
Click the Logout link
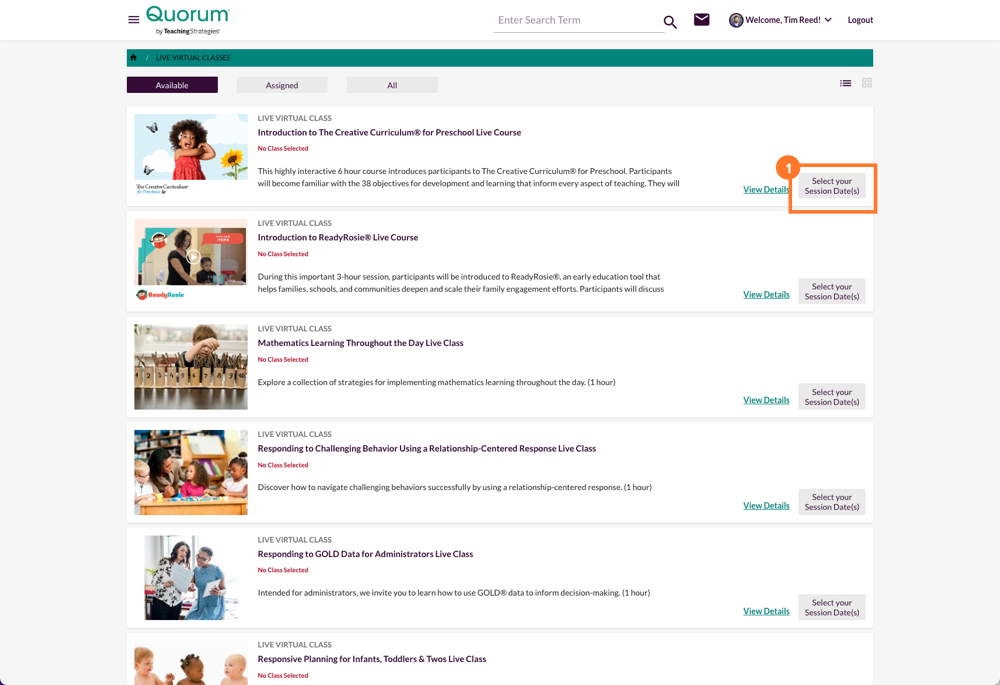pos(860,19)
